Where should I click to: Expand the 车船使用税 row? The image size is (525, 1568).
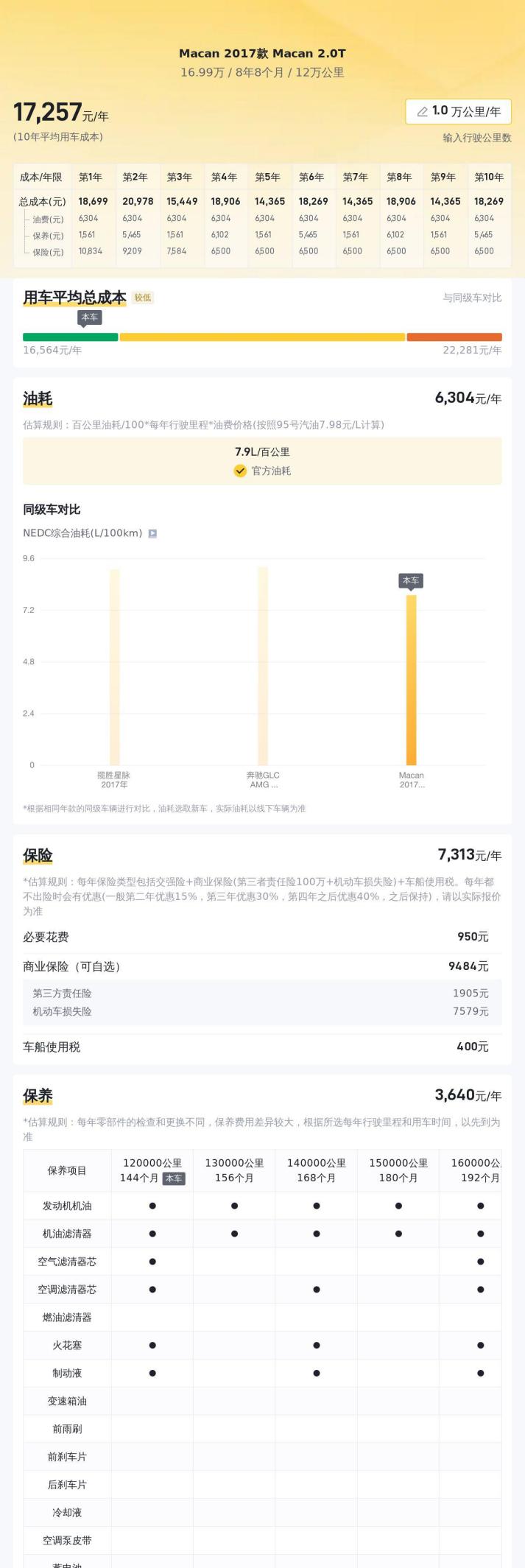(x=262, y=1047)
